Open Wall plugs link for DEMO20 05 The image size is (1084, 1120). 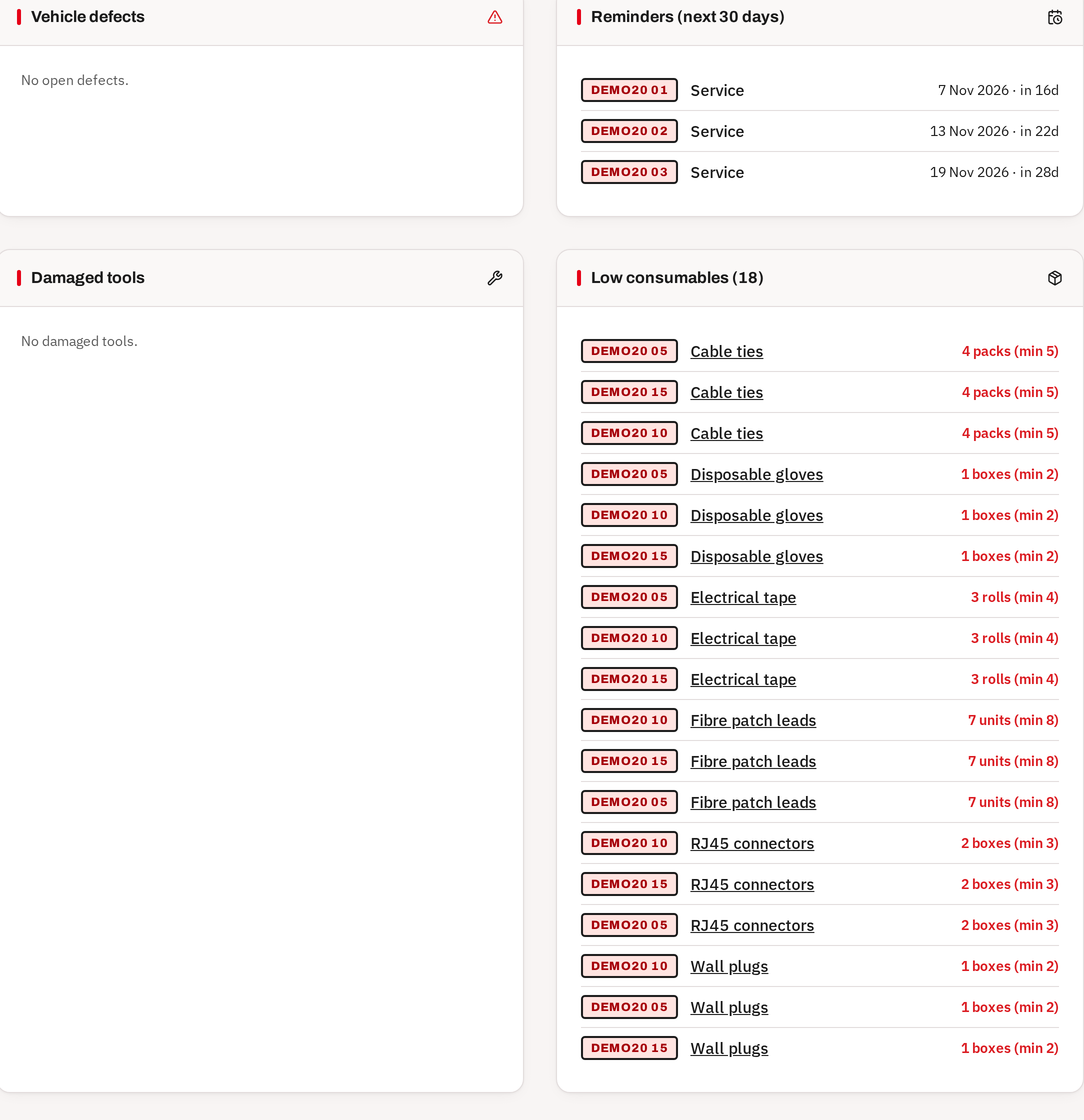[729, 1007]
